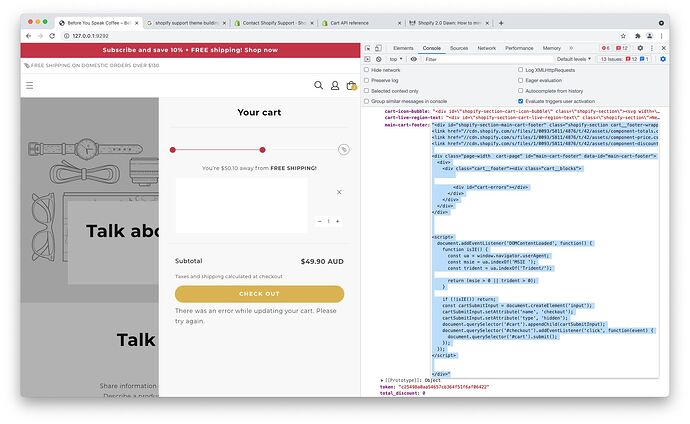Click the main-cart-footer key in console
Image resolution: width=690 pixels, height=424 pixels.
(407, 125)
